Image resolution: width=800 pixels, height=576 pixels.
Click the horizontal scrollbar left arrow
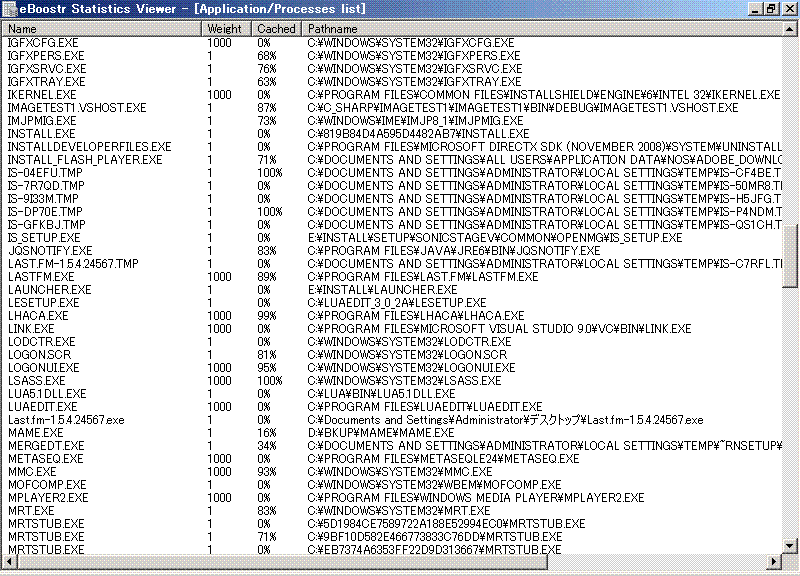pos(10,562)
